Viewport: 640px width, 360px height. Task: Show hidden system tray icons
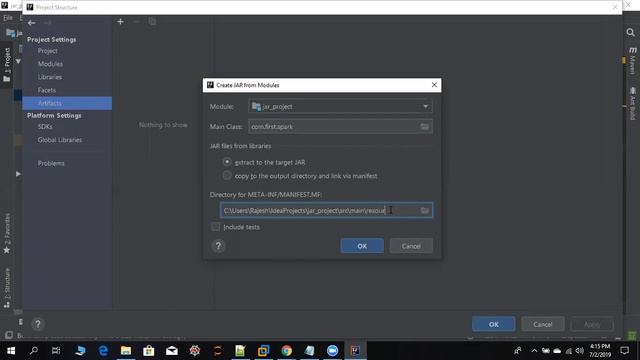coord(534,351)
